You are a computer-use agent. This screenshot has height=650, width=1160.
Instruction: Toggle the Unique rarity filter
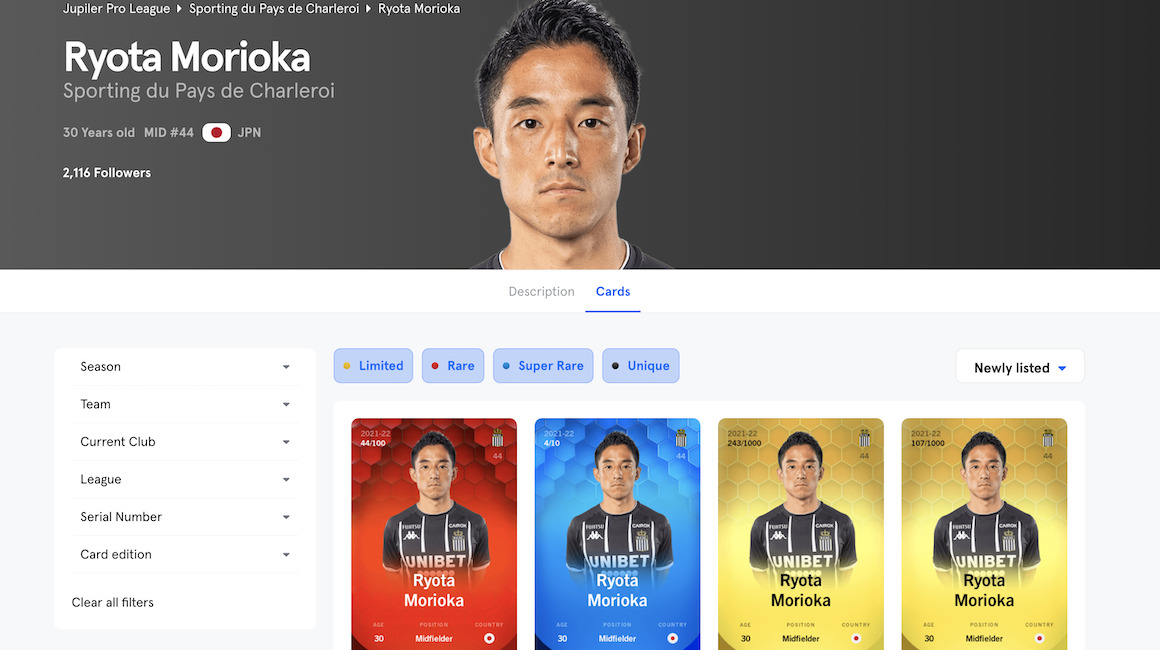pyautogui.click(x=641, y=365)
